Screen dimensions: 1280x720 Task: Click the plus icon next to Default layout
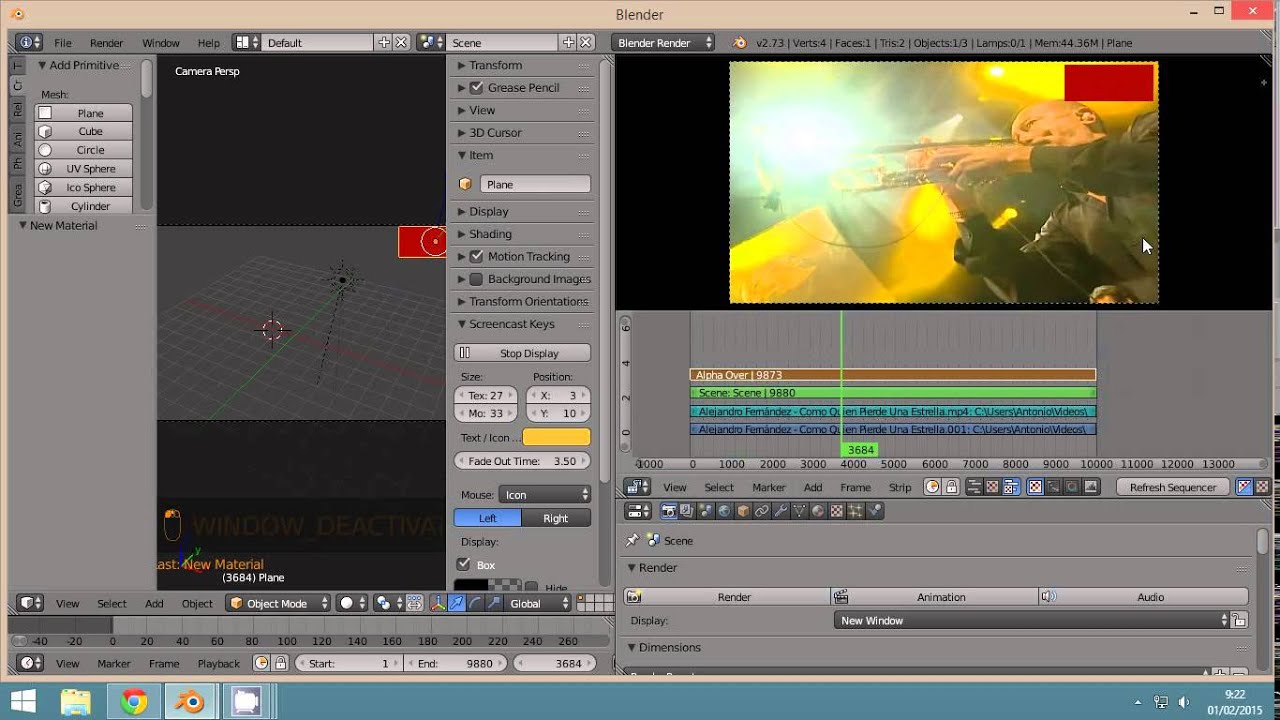(383, 42)
